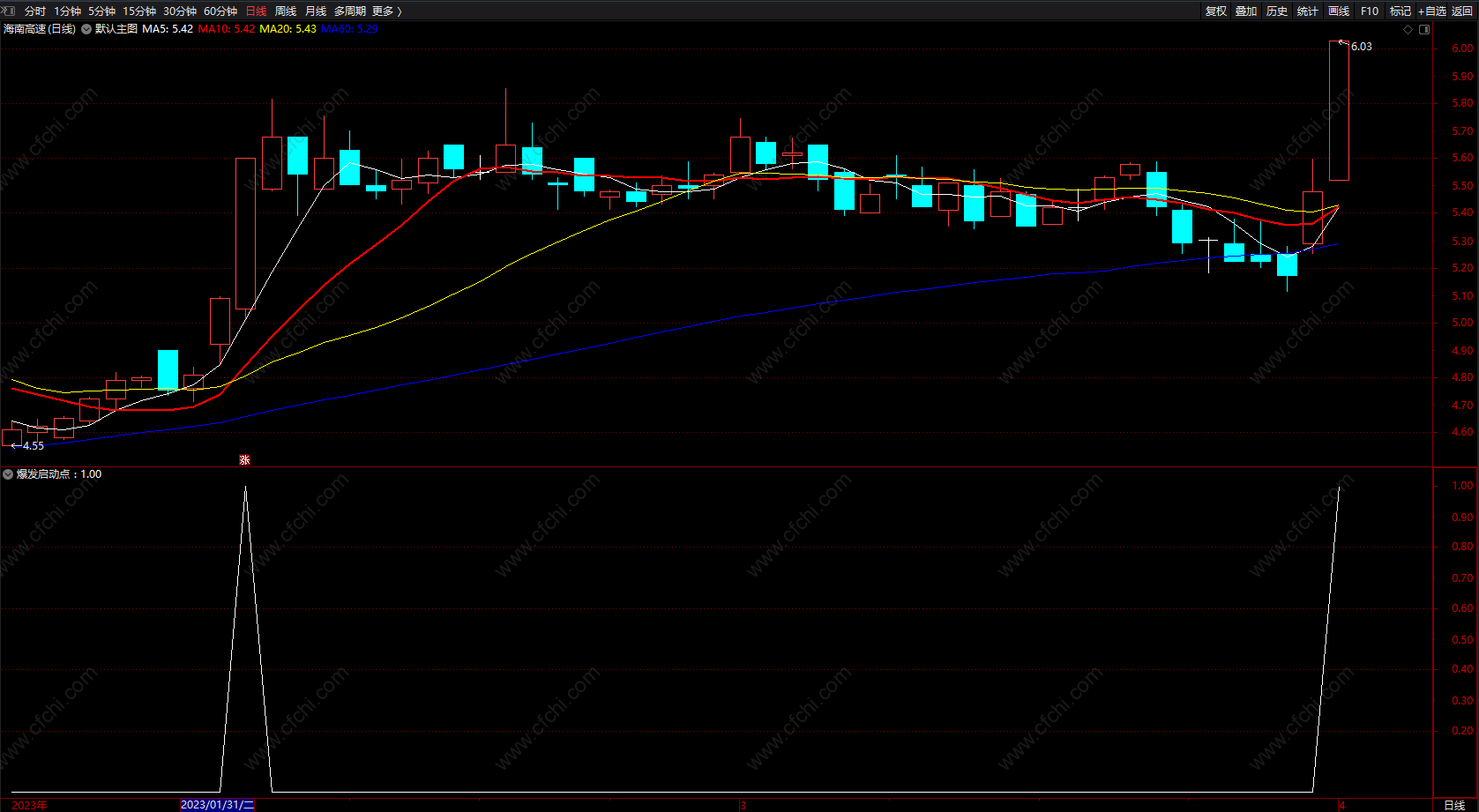Expand the 更多 periods menu
The height and width of the screenshot is (812, 1479).
(387, 11)
